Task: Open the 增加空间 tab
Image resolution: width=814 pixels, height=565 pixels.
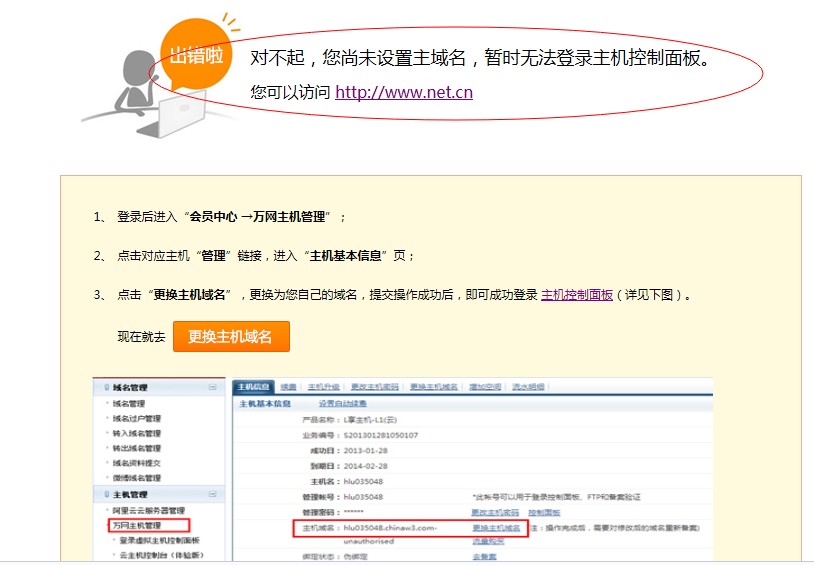Action: coord(484,387)
